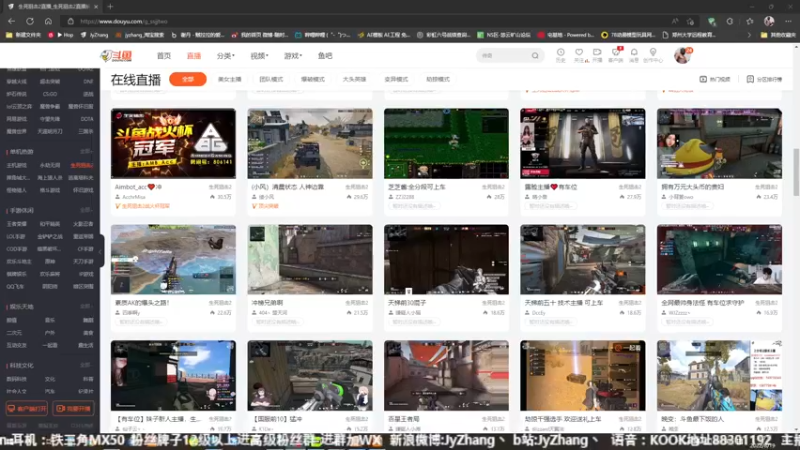This screenshot has height=450, width=800.
Task: Open the 全网最帅身法怪 stream thumbnail
Action: (x=719, y=260)
